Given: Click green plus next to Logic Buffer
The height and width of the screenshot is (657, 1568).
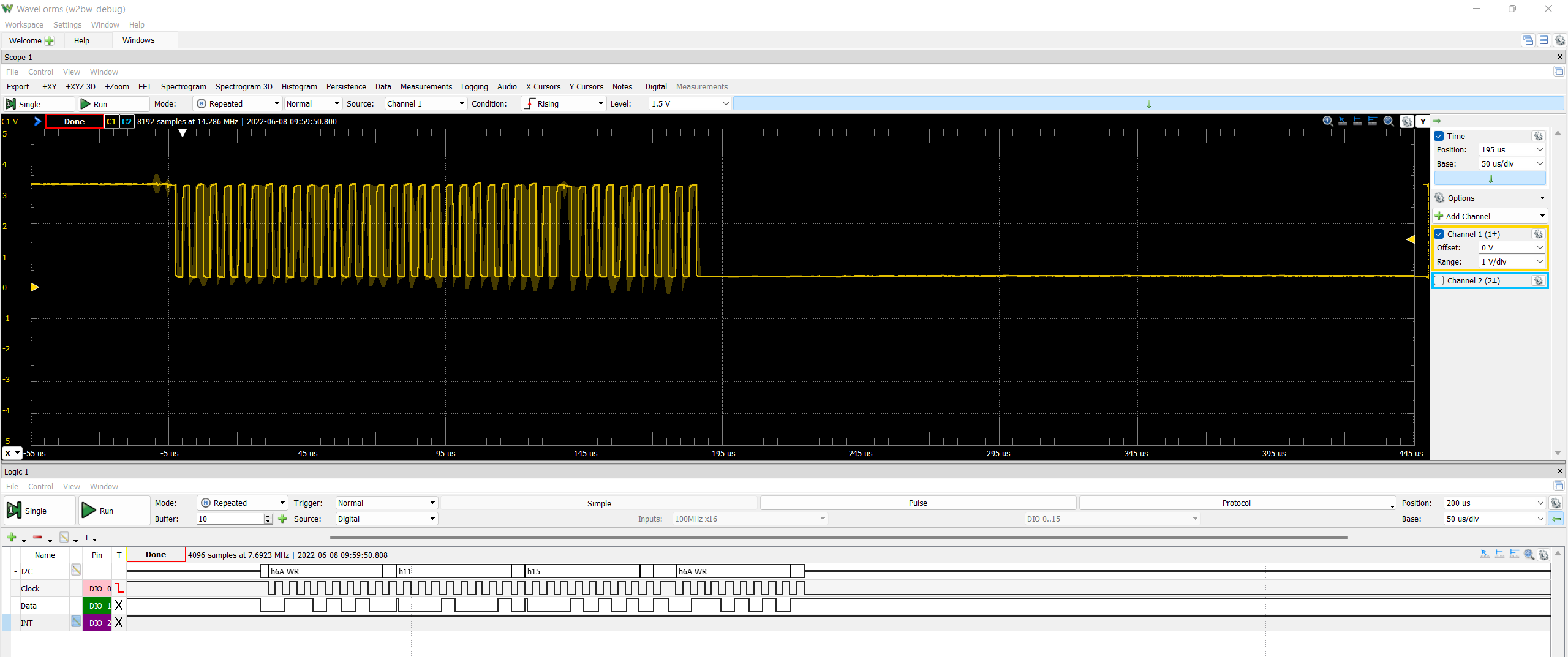Looking at the screenshot, I should (x=282, y=519).
